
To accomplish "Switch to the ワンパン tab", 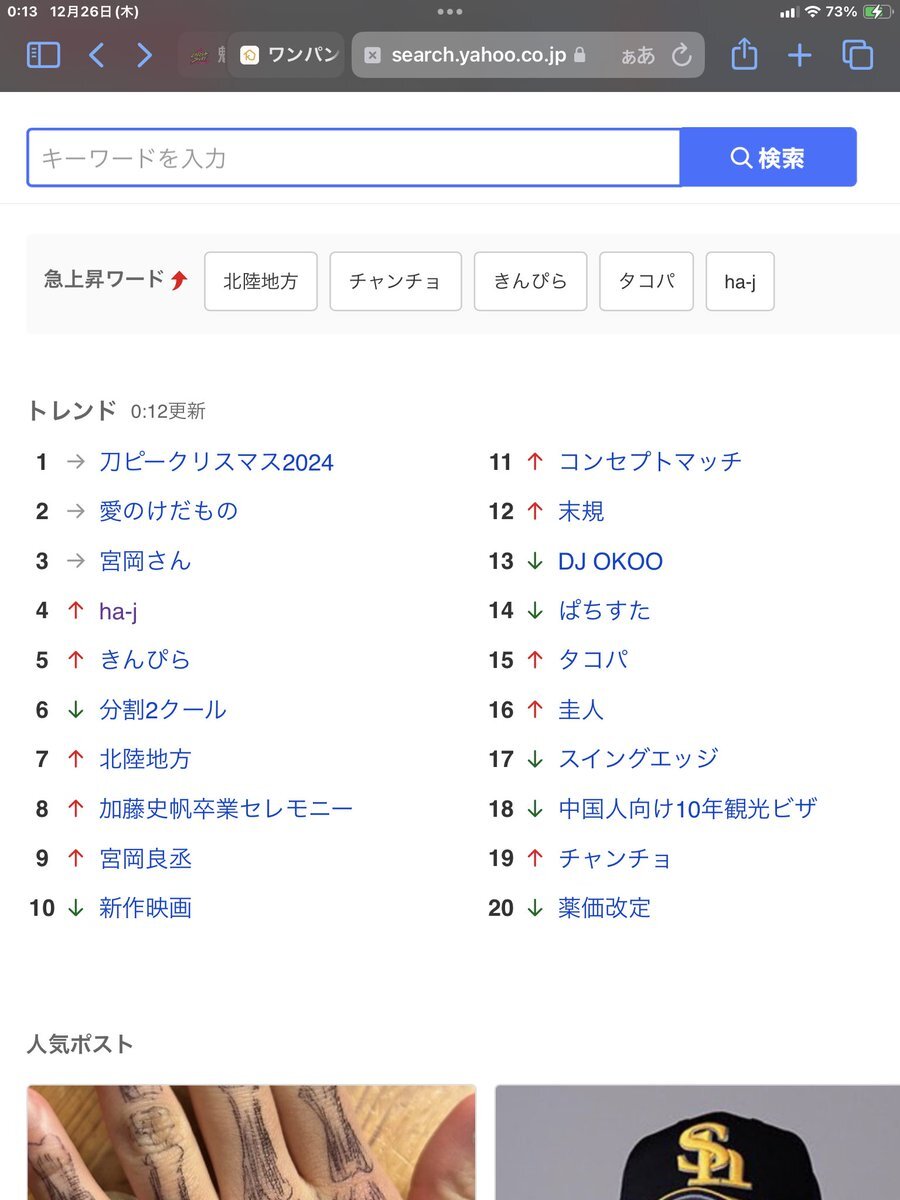I will (288, 55).
